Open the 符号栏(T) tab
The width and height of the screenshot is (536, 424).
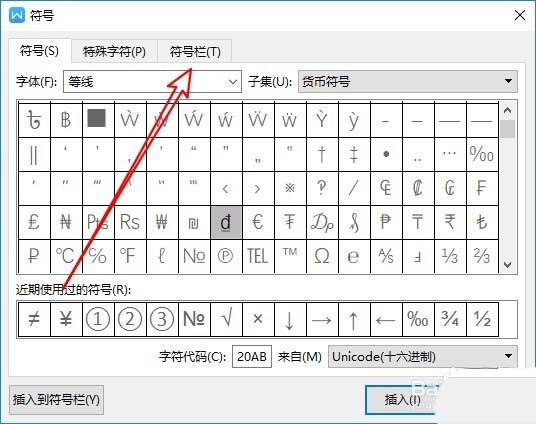pos(195,52)
